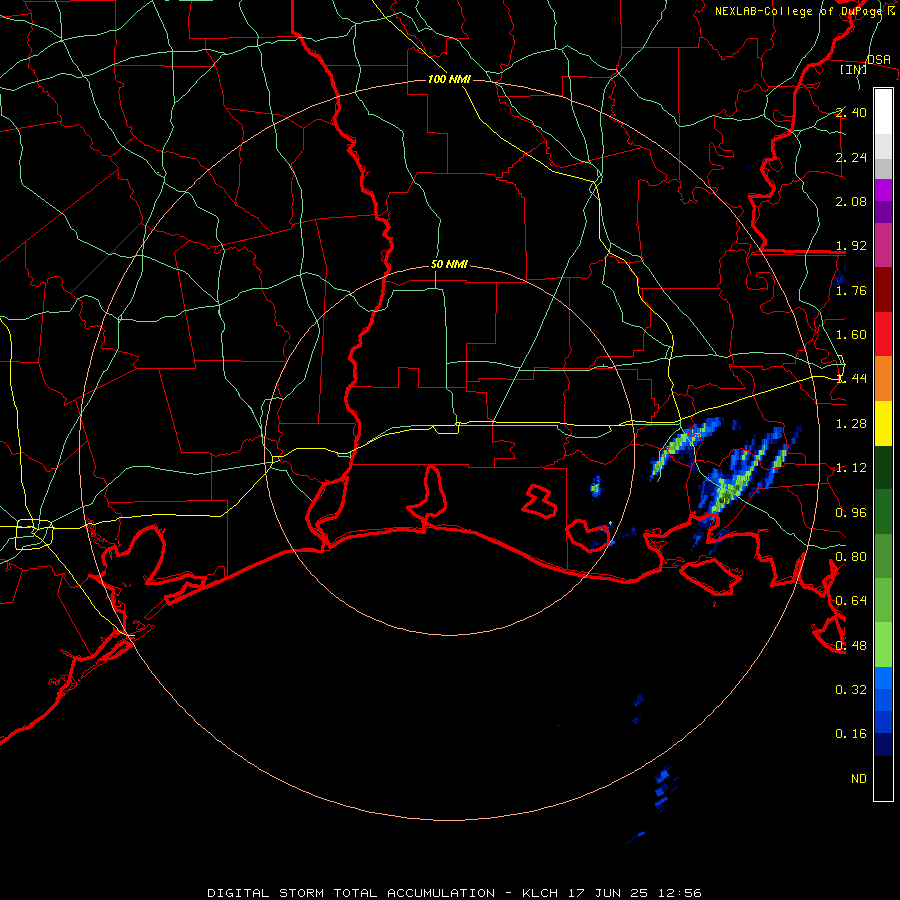The width and height of the screenshot is (900, 900).
Task: Click the "NEXLAB-College of DuPage" credit text
Action: point(800,11)
